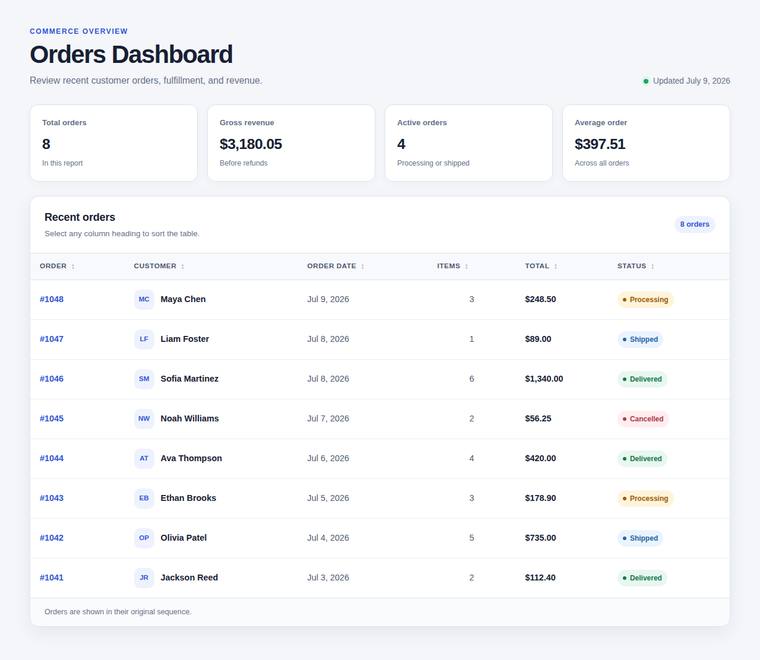Click the Jul 9, 2026 date cell

pos(328,299)
